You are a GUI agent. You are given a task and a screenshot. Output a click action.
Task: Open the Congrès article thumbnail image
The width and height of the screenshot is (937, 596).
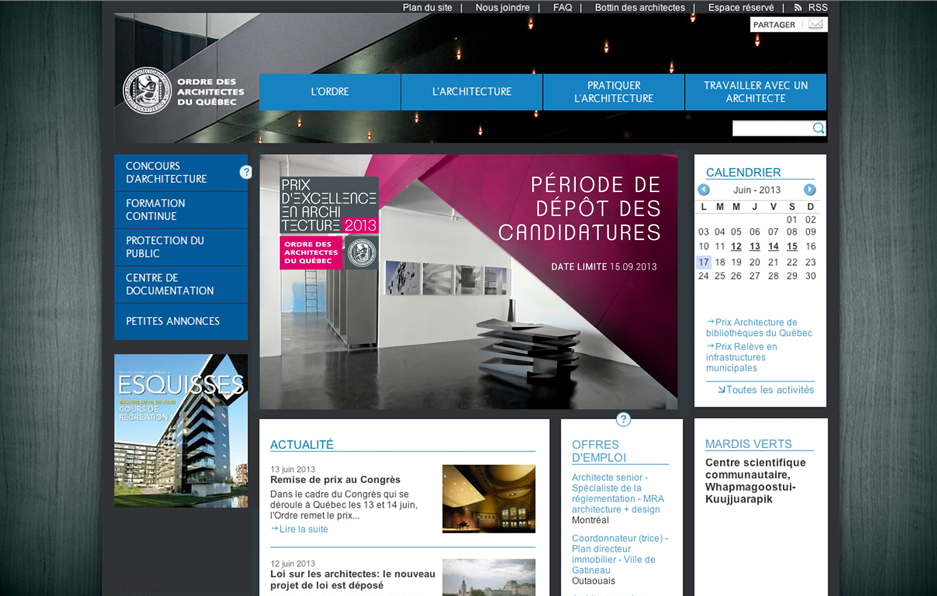489,499
